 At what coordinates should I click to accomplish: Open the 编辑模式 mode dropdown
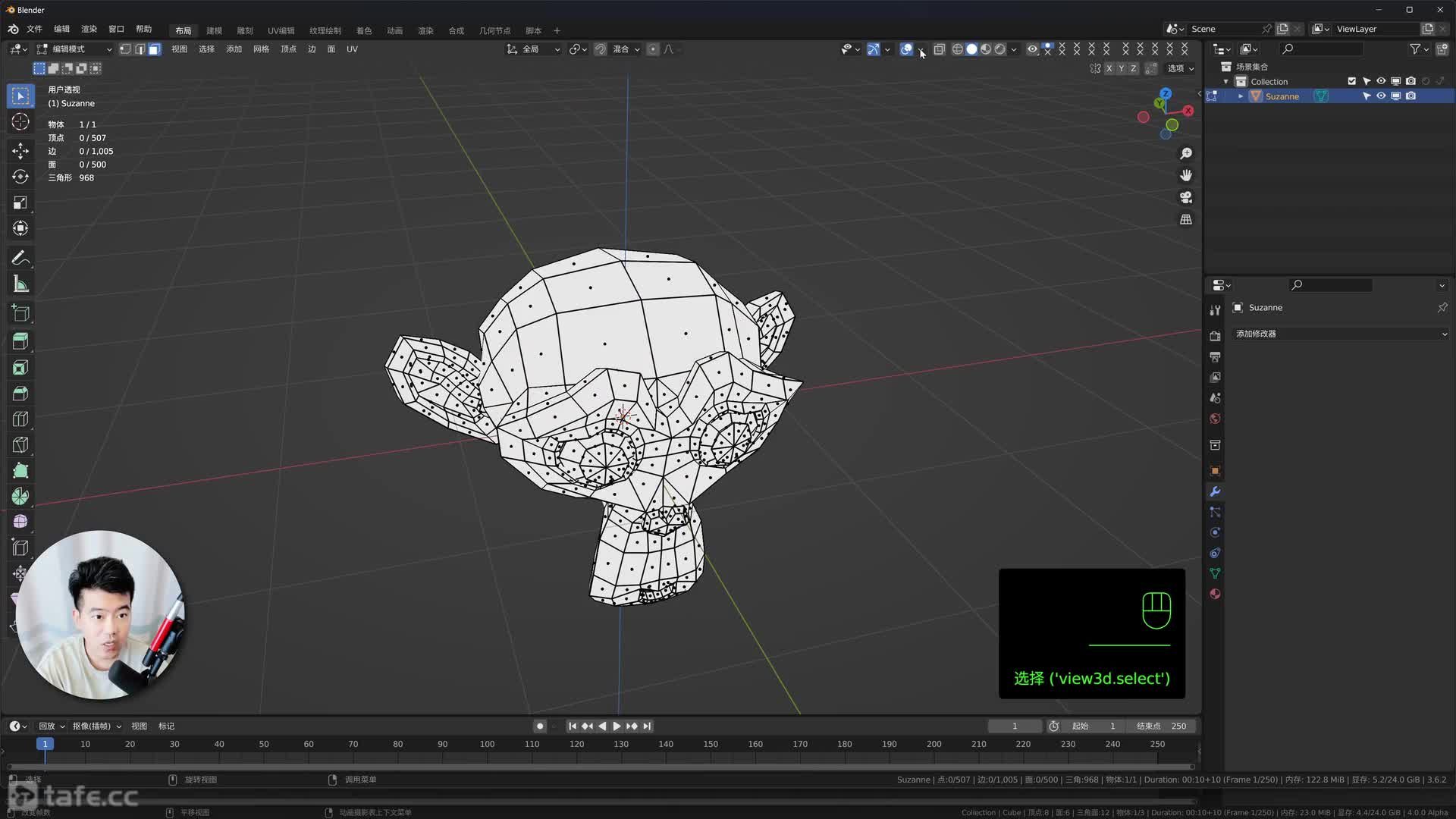[x=74, y=49]
